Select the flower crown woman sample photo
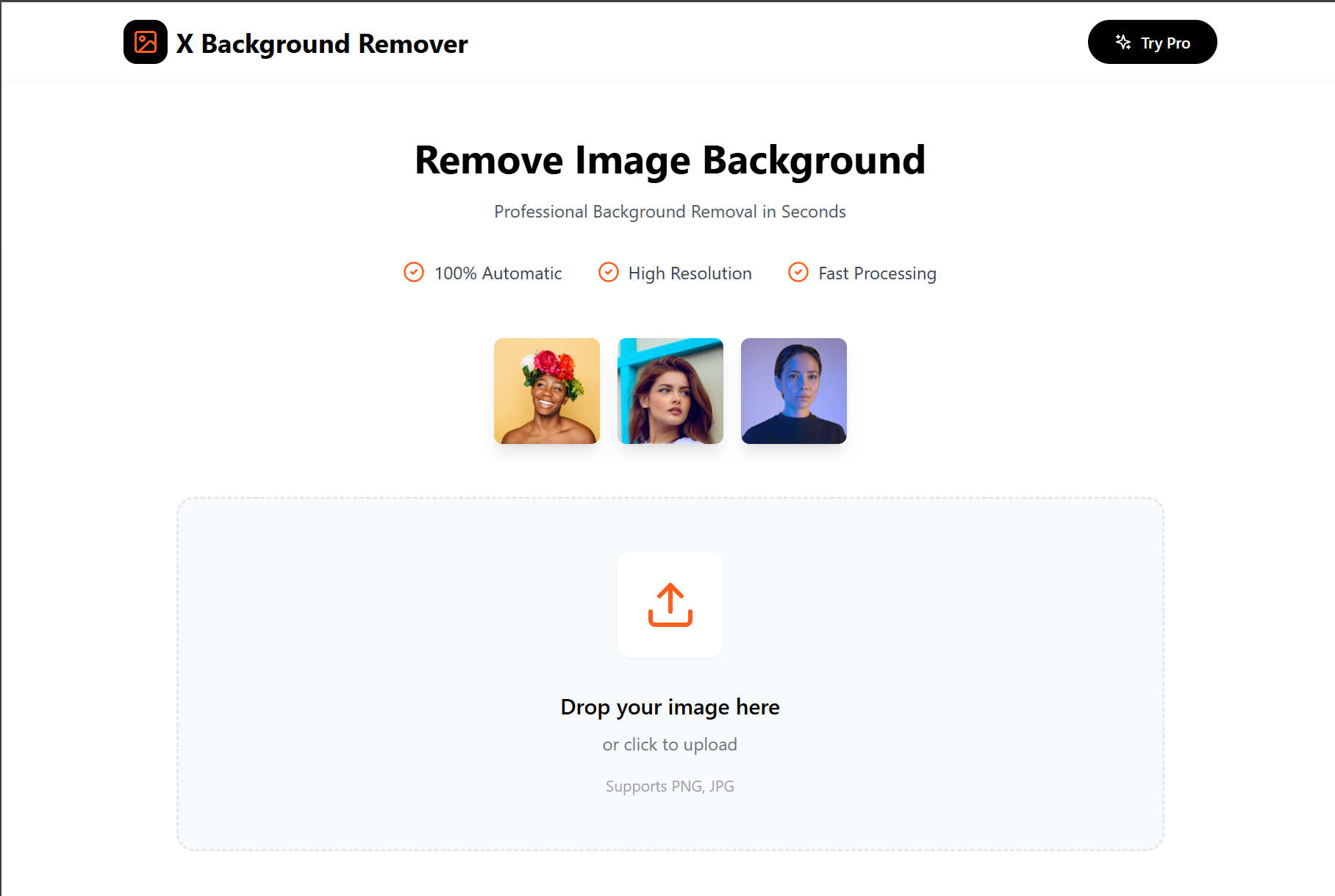 point(547,391)
